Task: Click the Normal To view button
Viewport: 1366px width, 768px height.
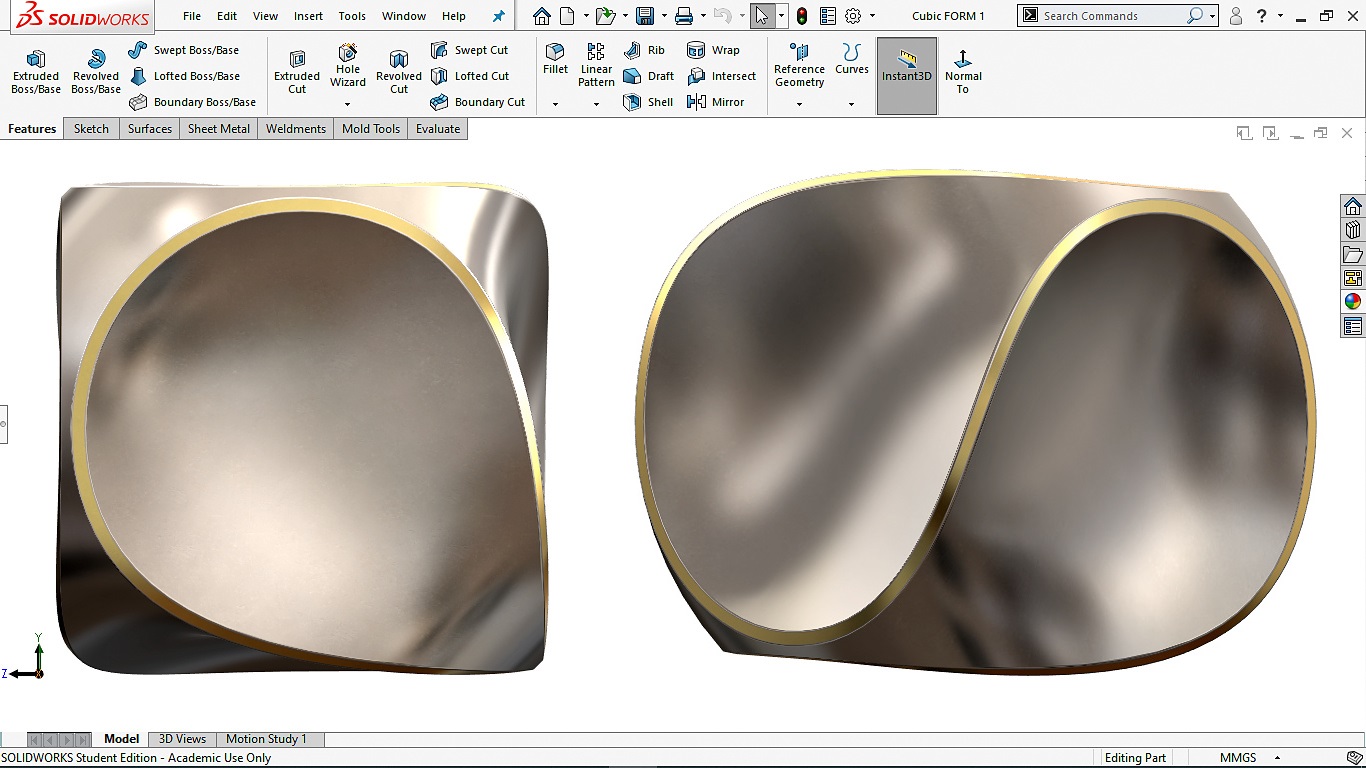Action: click(x=963, y=72)
